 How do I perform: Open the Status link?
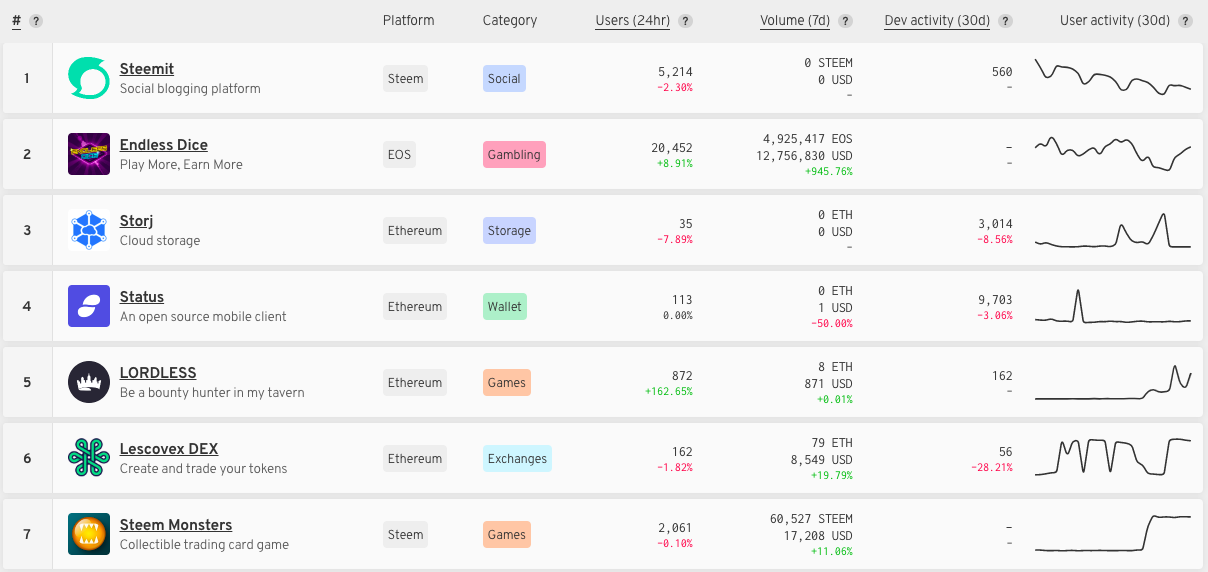pos(142,297)
